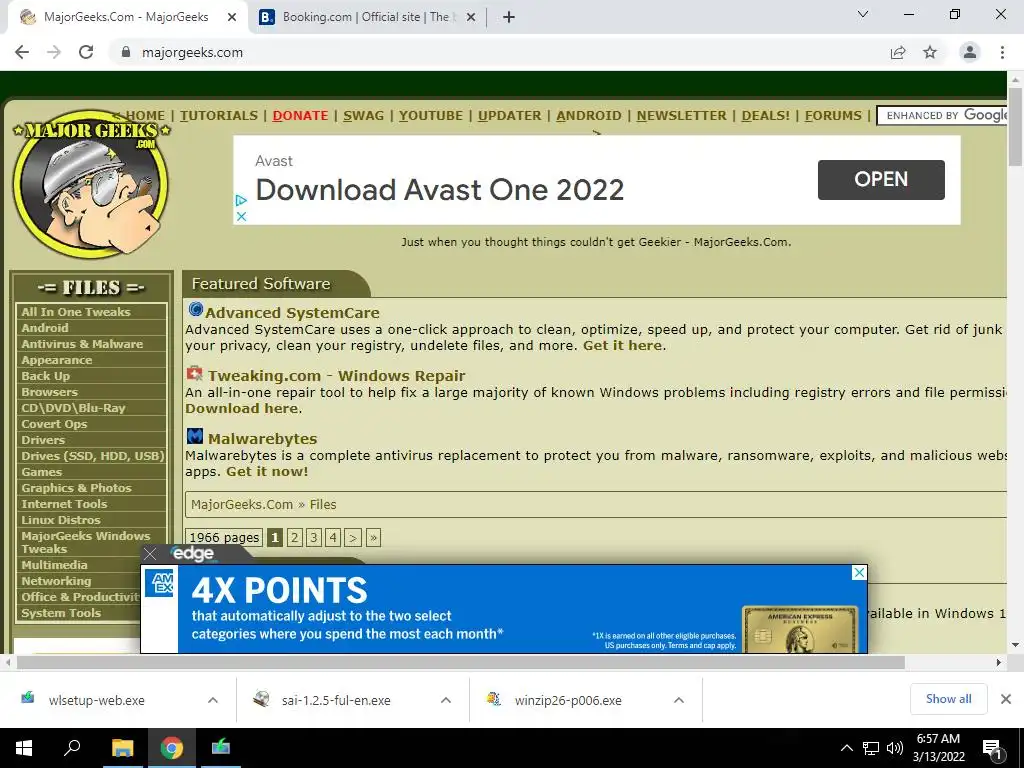Screen dimensions: 1024x768
Task: Jump to last page with » button
Action: click(x=373, y=537)
